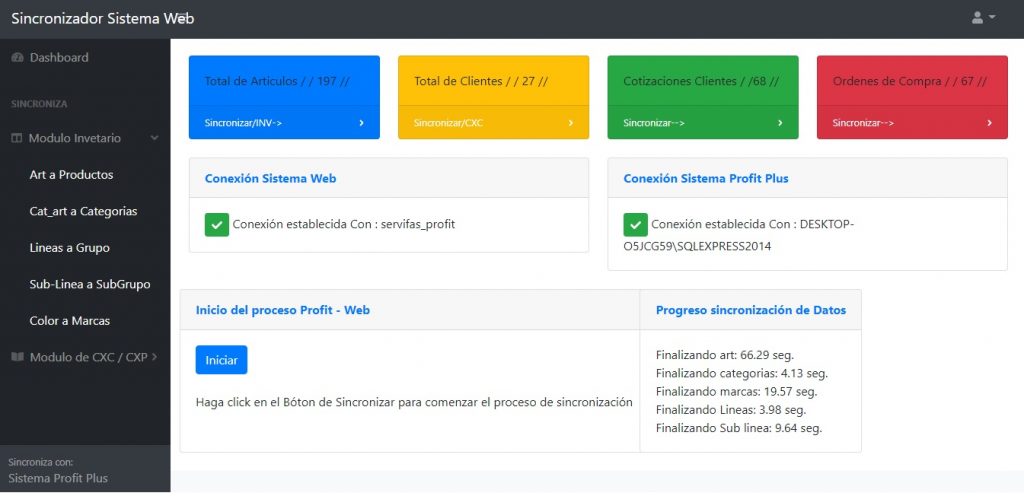Click green check for Conexión Sistema Web
The image size is (1024, 496).
217,225
